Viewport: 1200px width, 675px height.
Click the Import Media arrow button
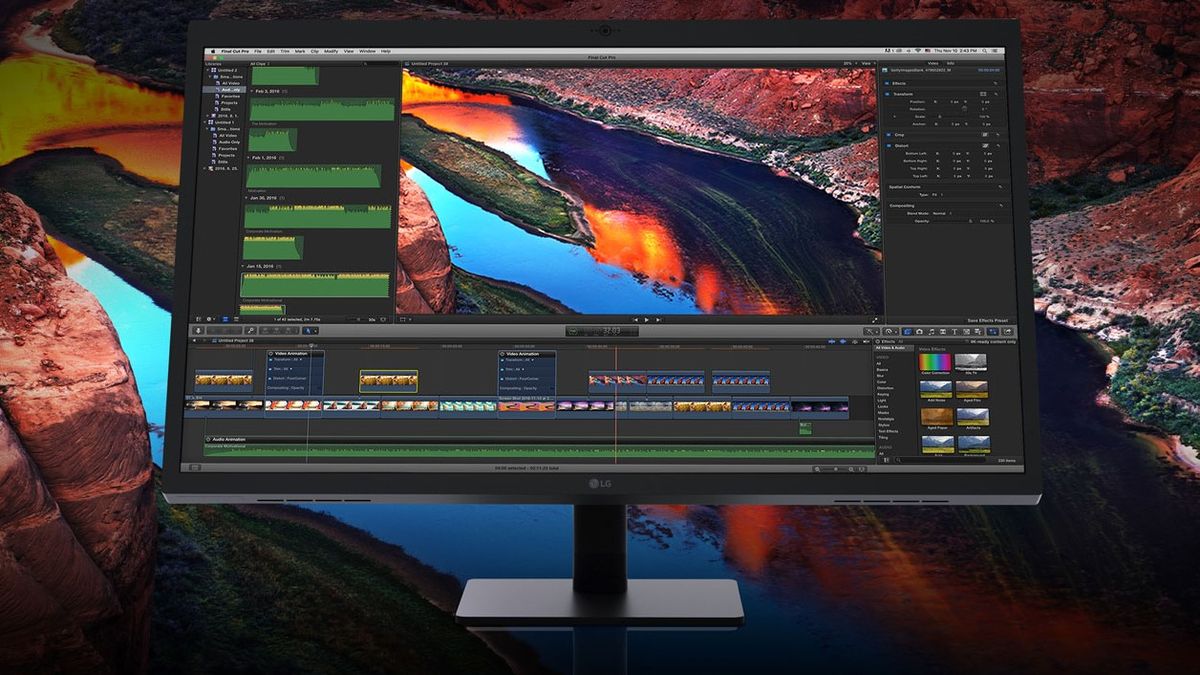[199, 331]
